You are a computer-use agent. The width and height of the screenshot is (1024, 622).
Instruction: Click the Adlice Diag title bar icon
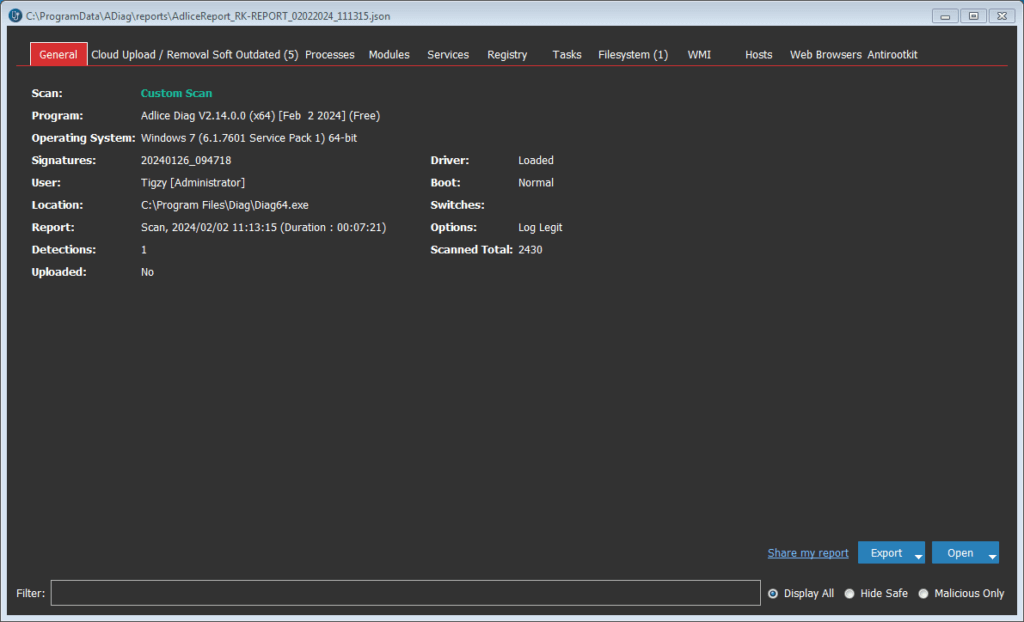tap(15, 16)
